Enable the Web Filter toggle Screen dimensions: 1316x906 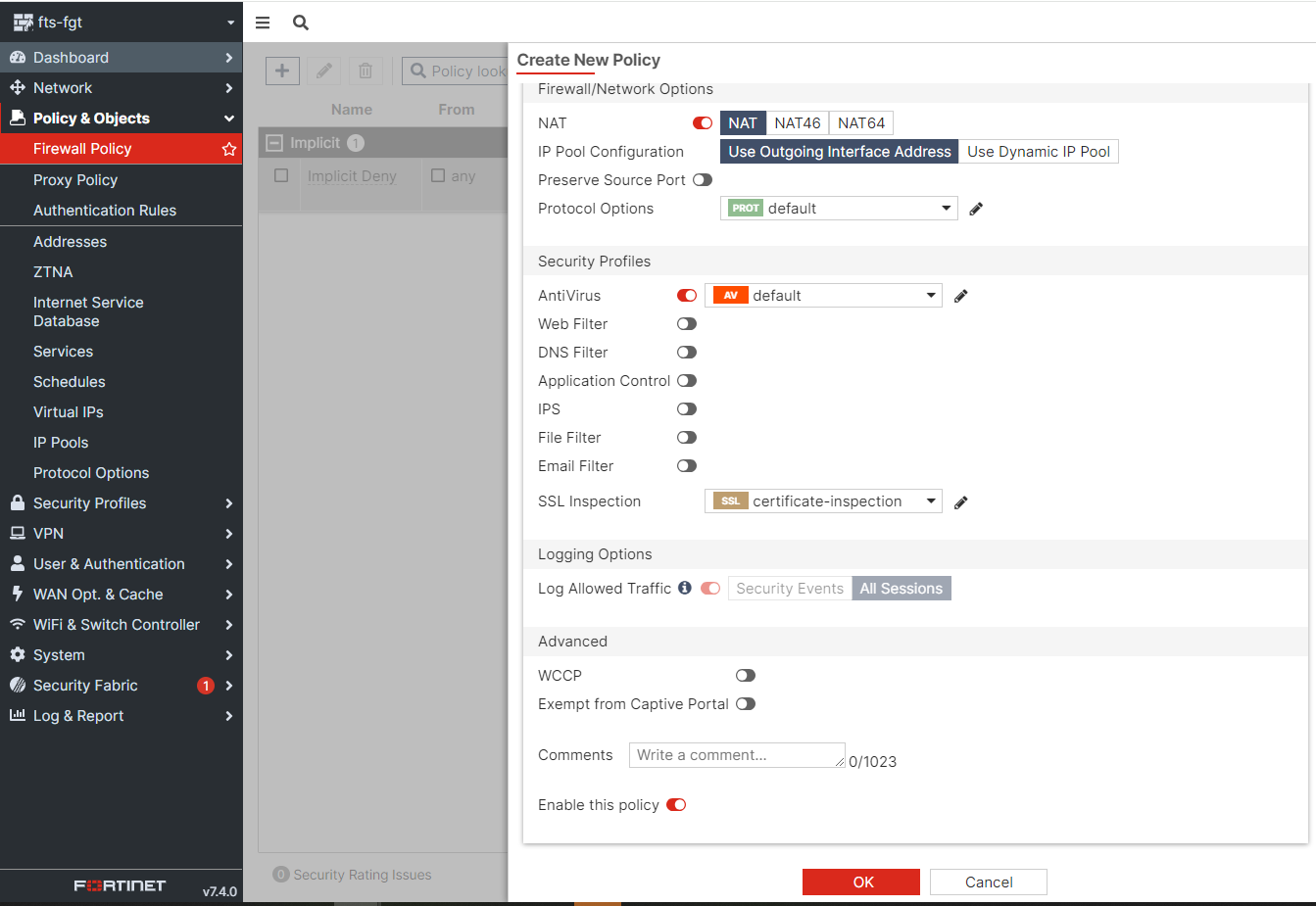click(x=686, y=323)
